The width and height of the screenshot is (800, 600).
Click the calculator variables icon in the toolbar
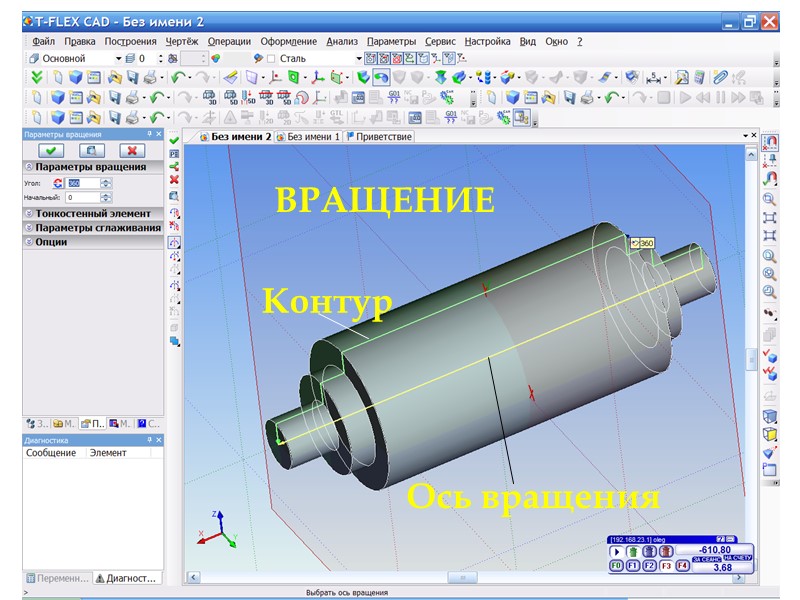click(x=700, y=78)
